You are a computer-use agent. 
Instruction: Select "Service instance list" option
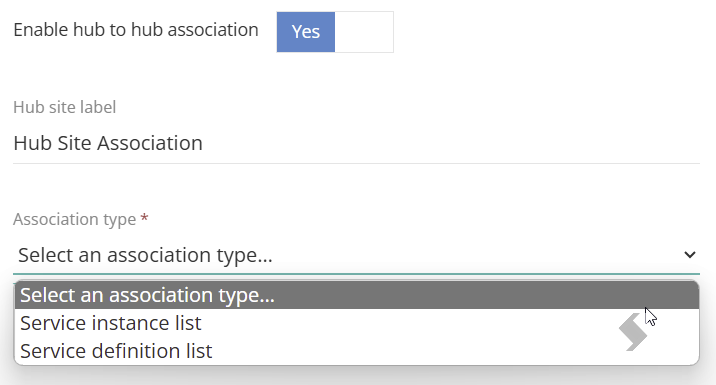[x=357, y=323]
